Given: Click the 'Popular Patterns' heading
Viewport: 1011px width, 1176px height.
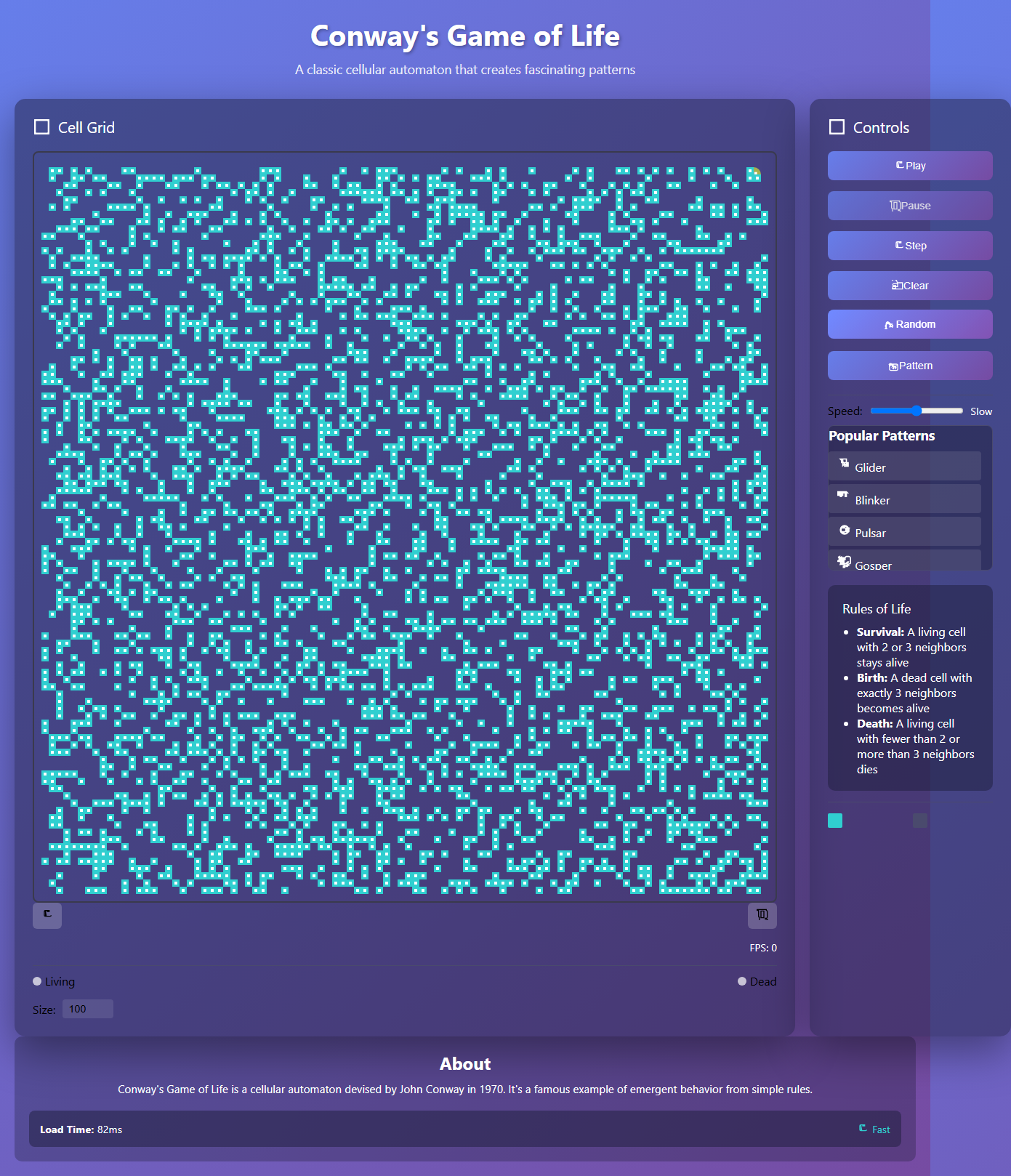Looking at the screenshot, I should 882,435.
